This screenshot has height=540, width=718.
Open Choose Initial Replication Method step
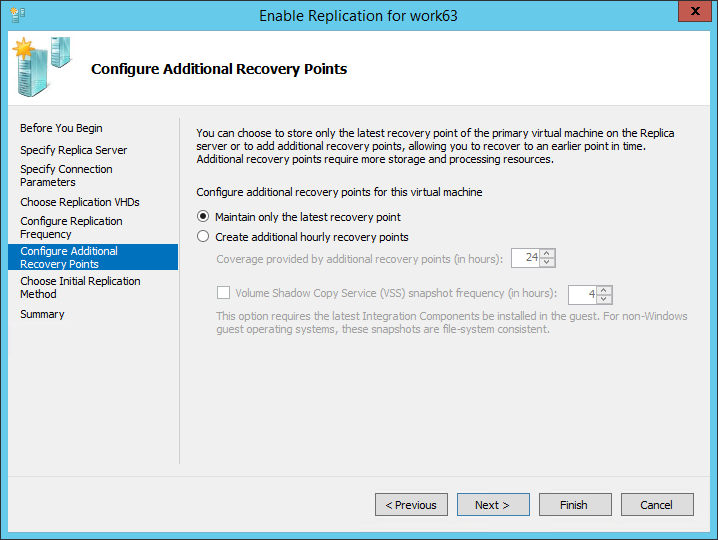(80, 287)
